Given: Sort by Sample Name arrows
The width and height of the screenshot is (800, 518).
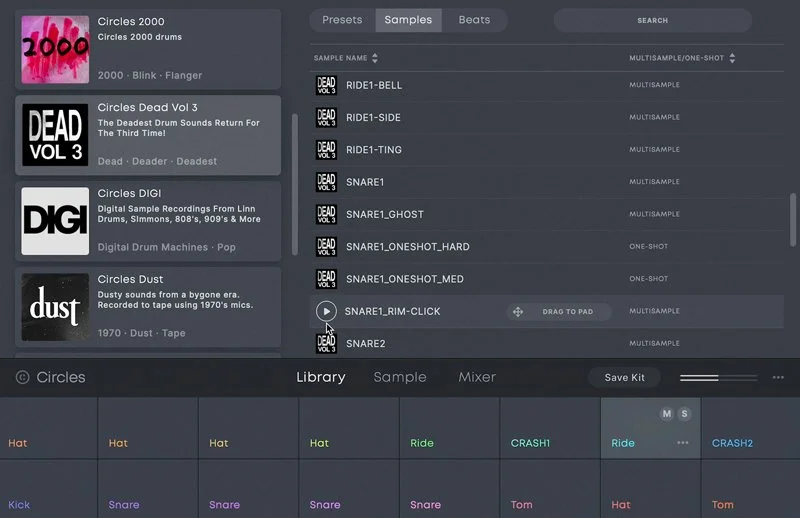Looking at the screenshot, I should pyautogui.click(x=375, y=58).
